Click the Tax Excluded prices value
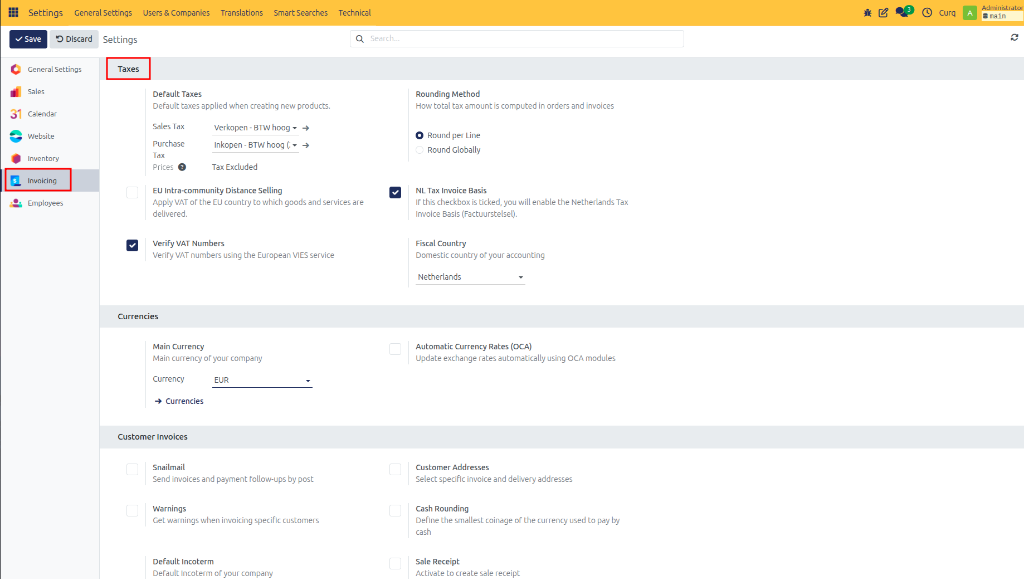Viewport: 1024px width, 579px height. (x=234, y=167)
